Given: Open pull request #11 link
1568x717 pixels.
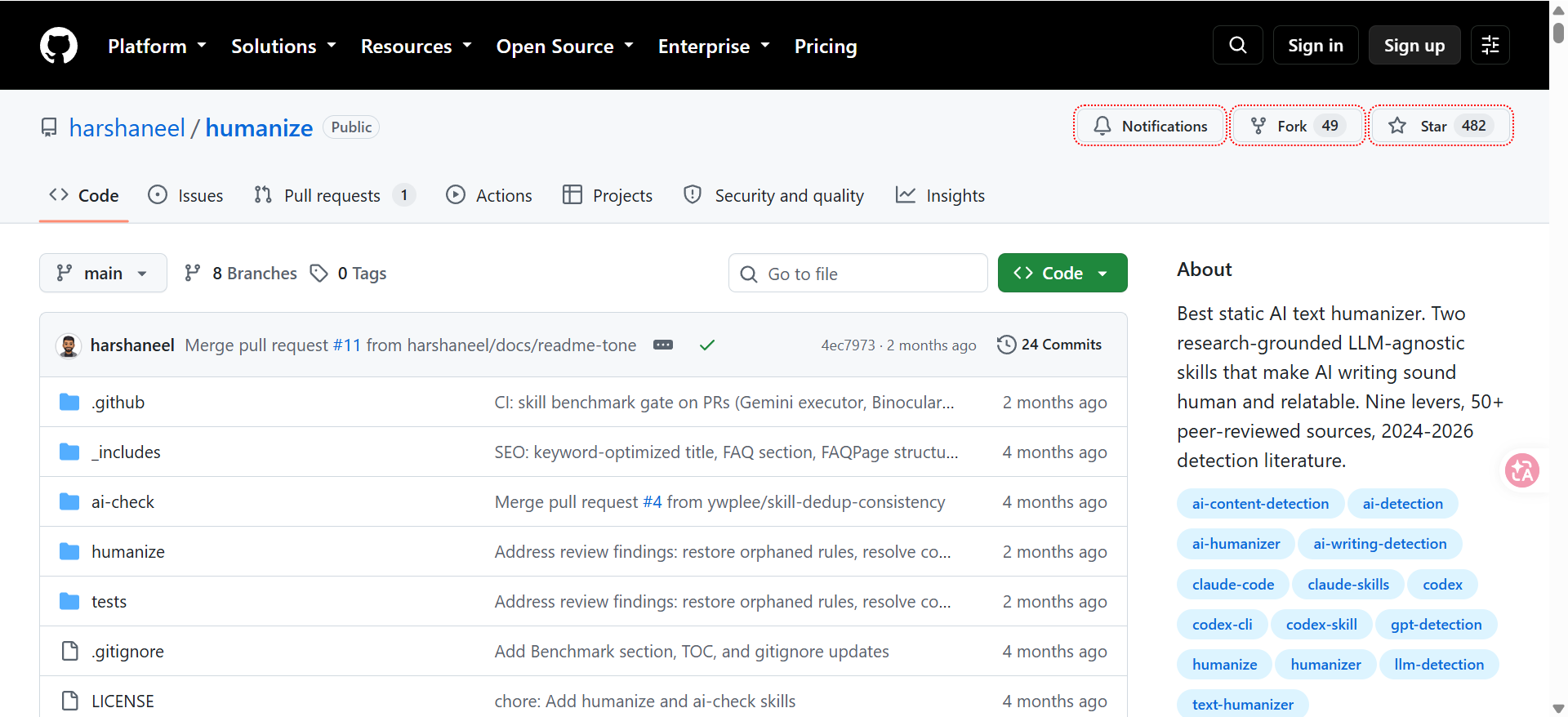Looking at the screenshot, I should [347, 345].
